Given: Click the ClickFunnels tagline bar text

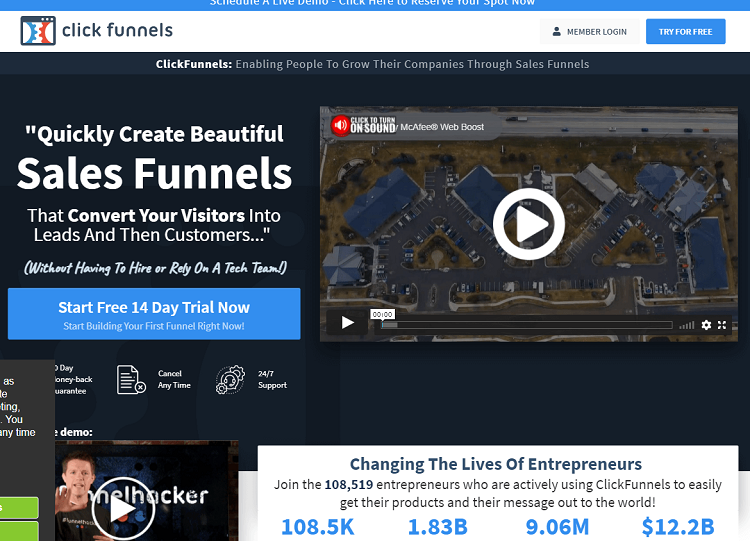Looking at the screenshot, I should [372, 64].
